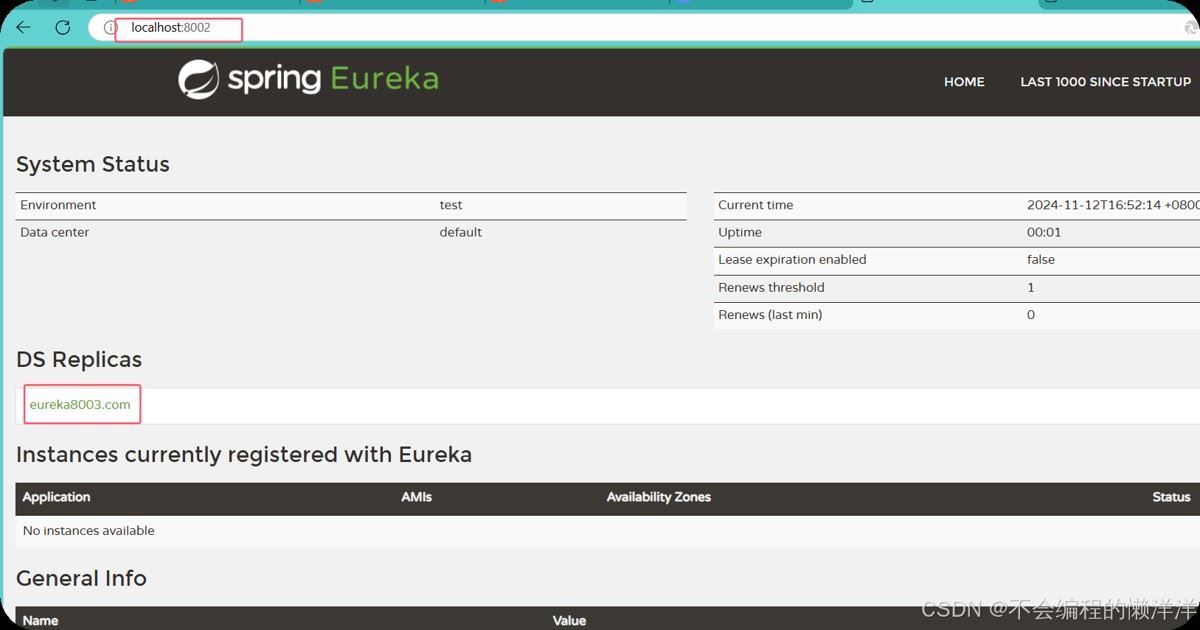Select the Uptime value 00:01
The height and width of the screenshot is (630, 1200).
(x=1044, y=232)
